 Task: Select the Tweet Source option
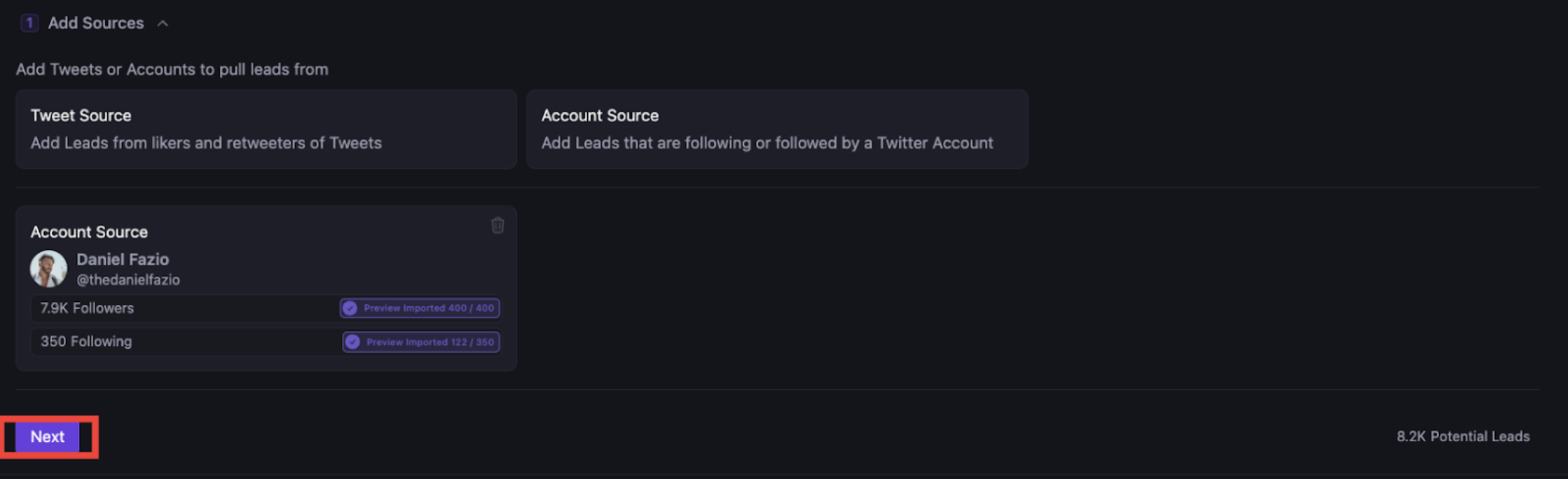(x=266, y=129)
